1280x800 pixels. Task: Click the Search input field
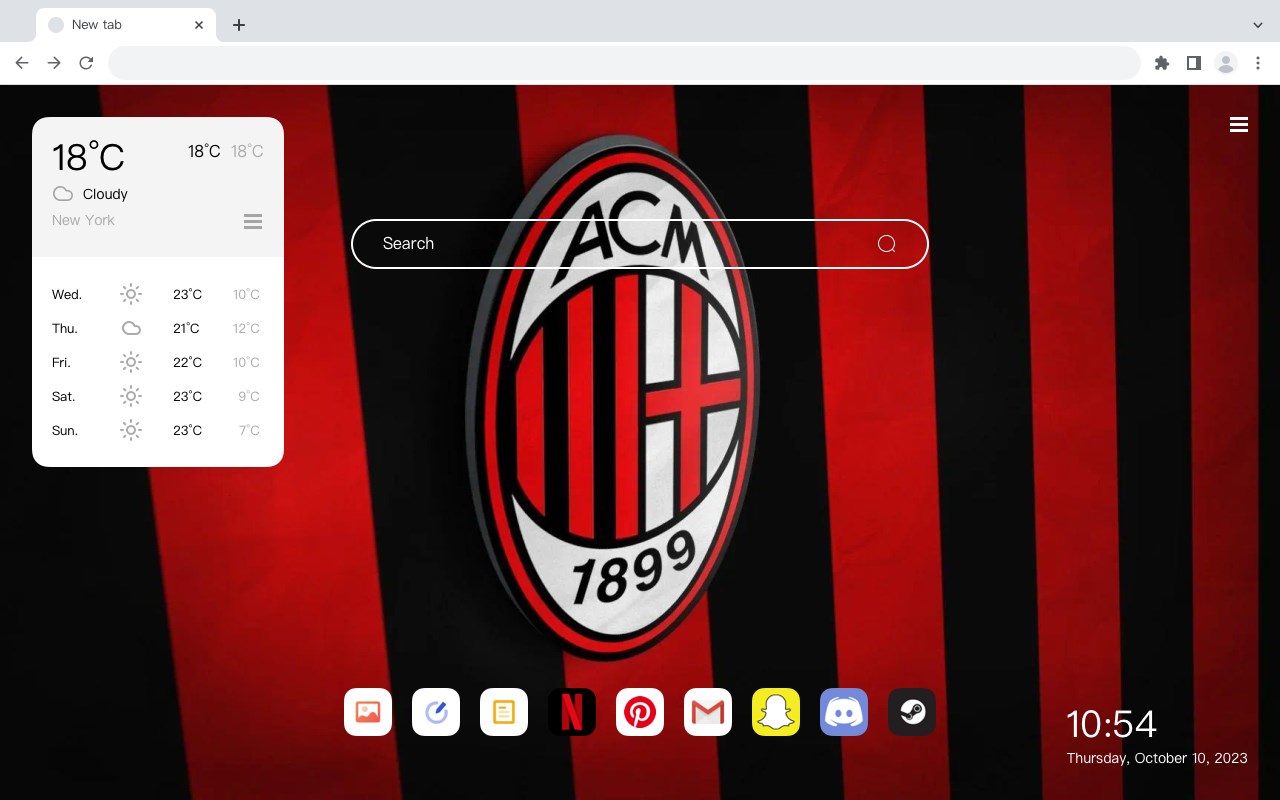640,244
